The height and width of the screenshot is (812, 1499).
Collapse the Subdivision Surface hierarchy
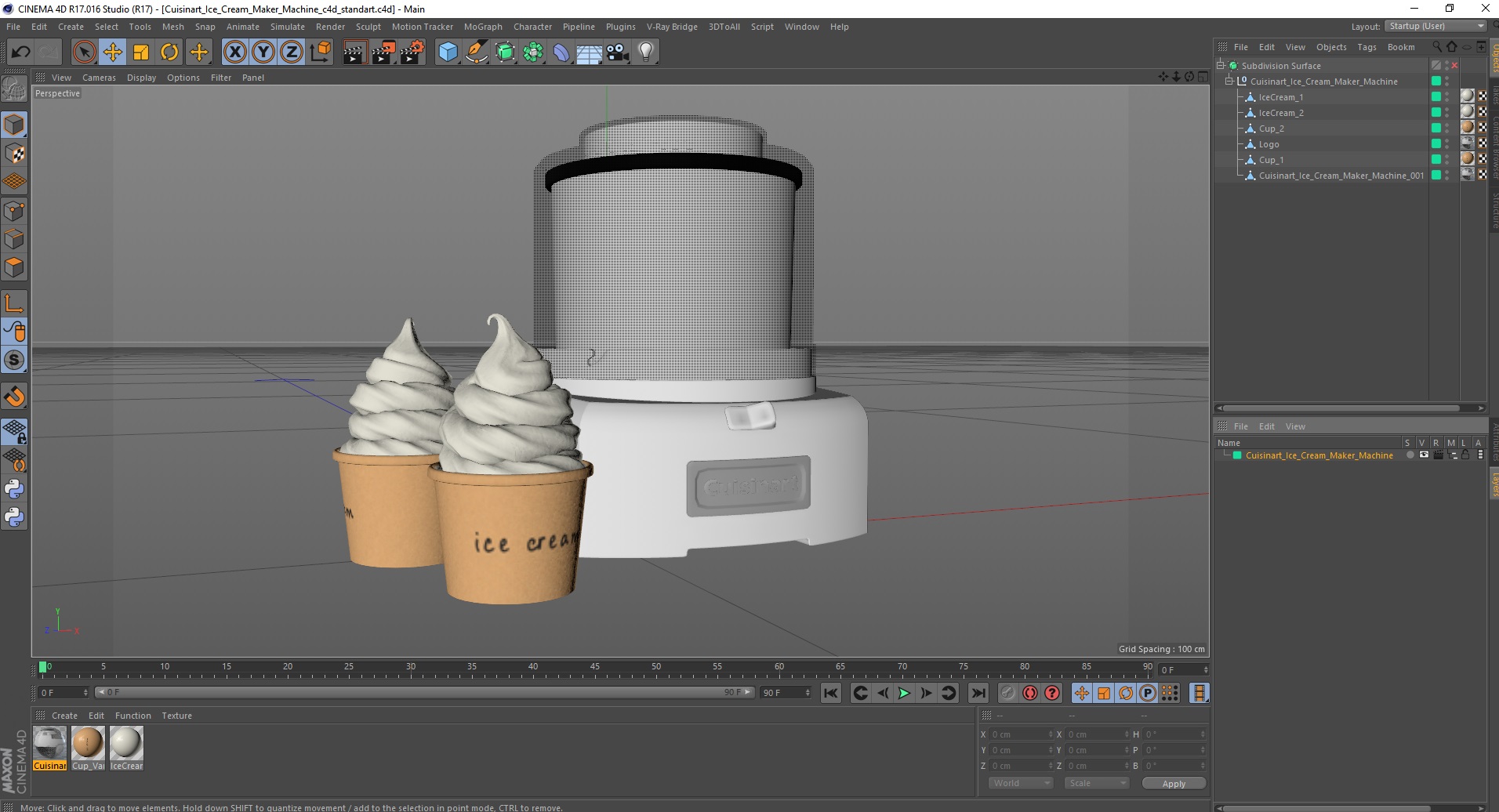pos(1221,66)
